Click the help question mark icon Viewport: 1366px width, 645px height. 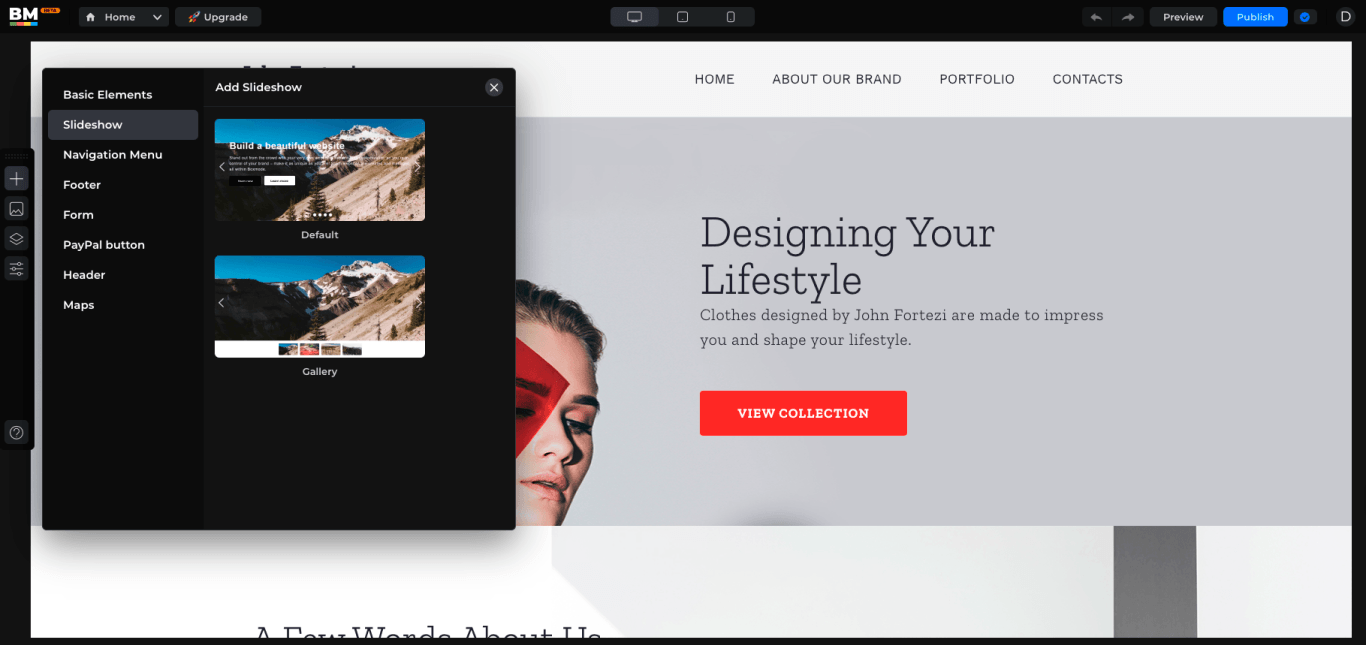click(16, 432)
